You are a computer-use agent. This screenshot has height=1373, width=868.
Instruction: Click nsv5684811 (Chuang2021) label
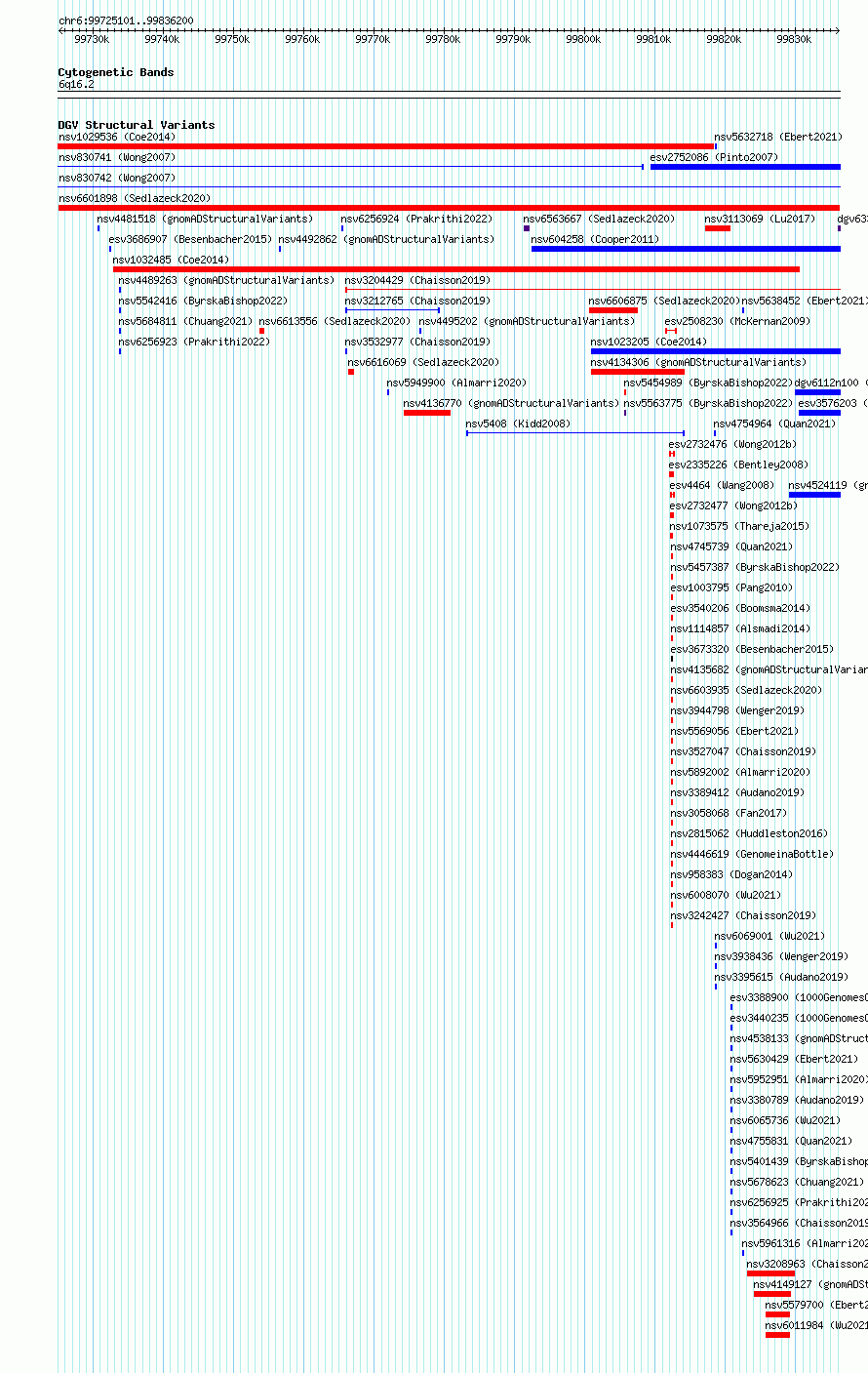186,321
